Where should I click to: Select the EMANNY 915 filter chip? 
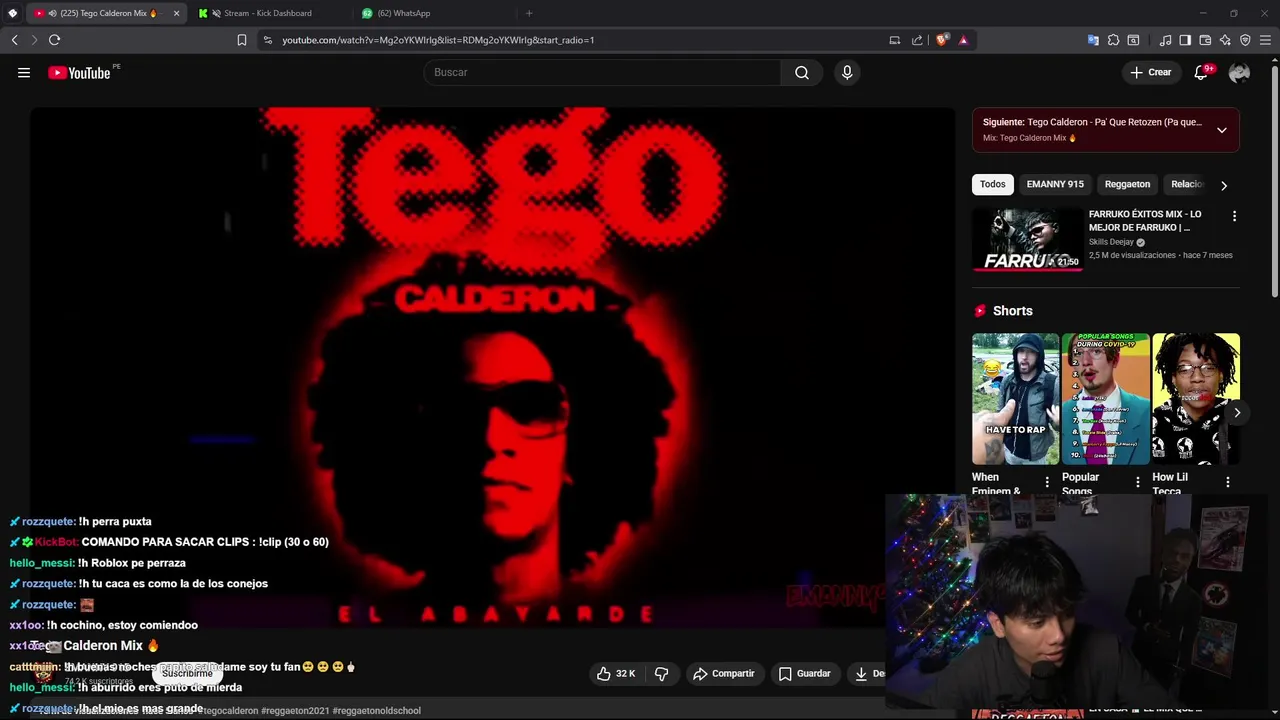[1055, 184]
